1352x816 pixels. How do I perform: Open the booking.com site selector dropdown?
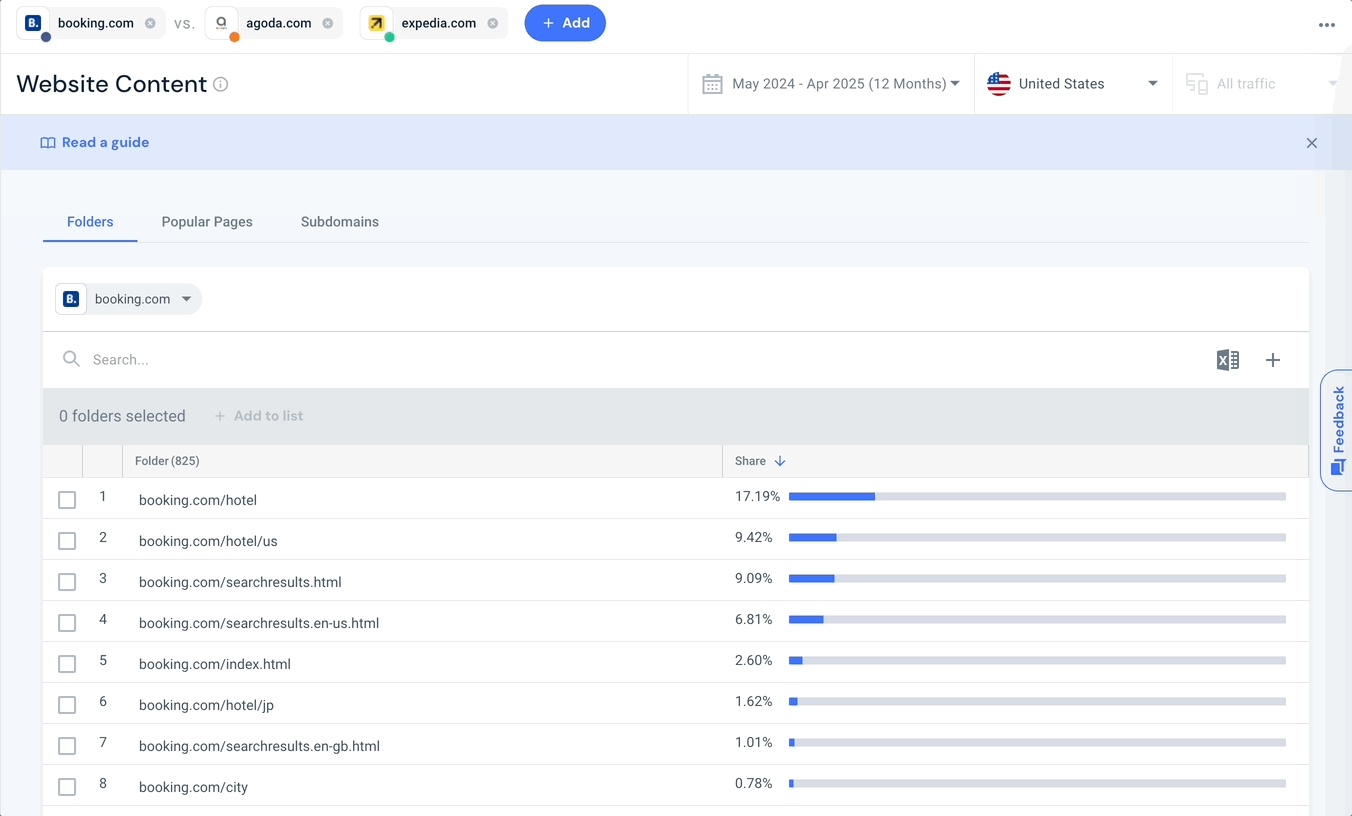pyautogui.click(x=128, y=299)
